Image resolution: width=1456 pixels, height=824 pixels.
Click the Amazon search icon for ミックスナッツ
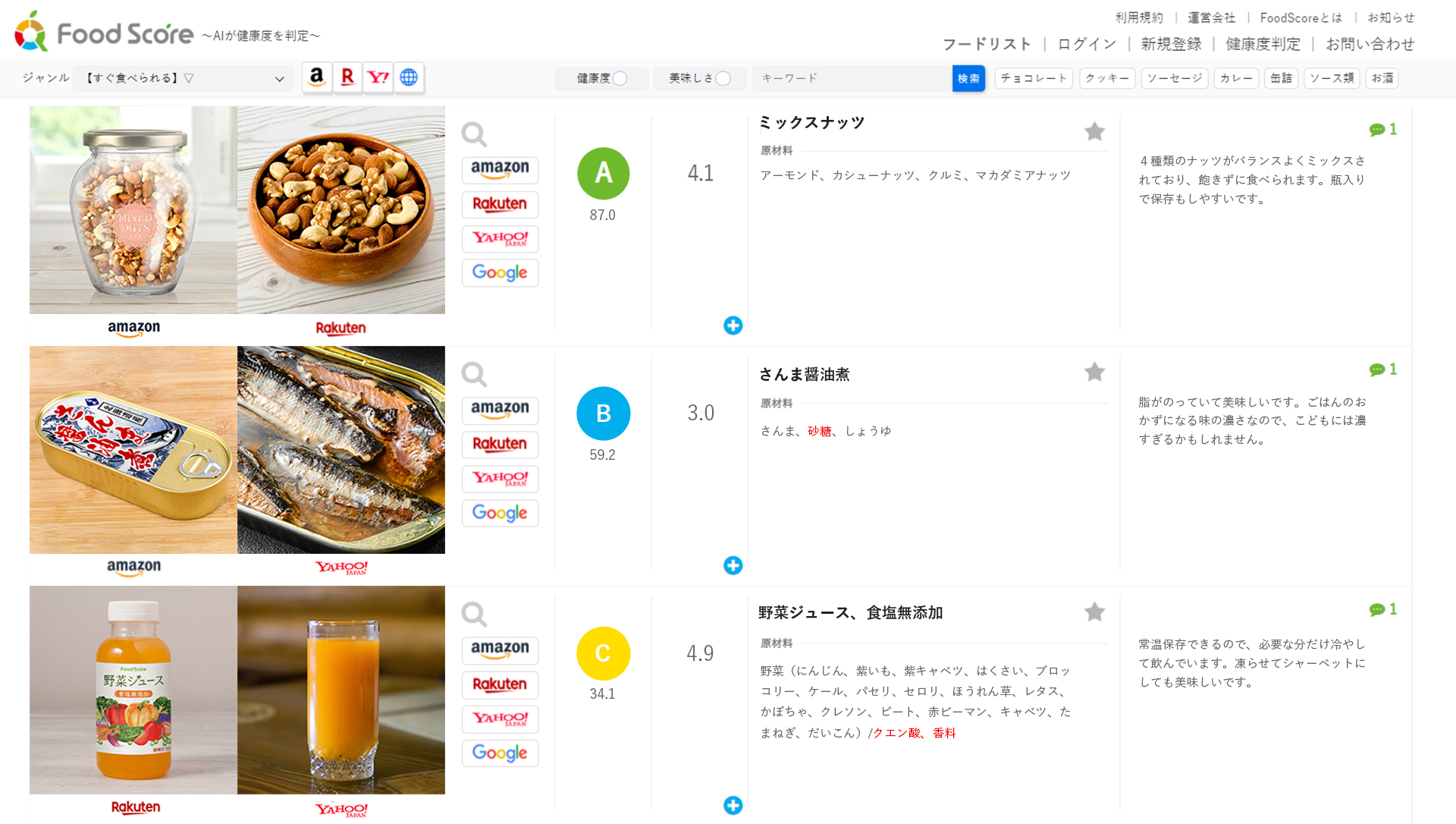click(498, 168)
